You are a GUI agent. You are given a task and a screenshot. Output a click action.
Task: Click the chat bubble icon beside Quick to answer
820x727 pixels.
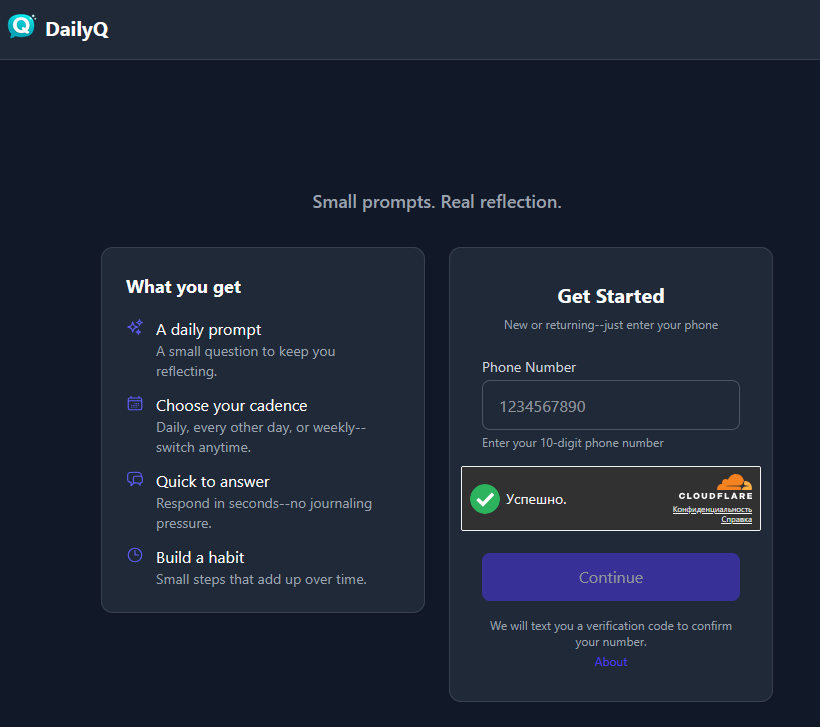[x=135, y=479]
